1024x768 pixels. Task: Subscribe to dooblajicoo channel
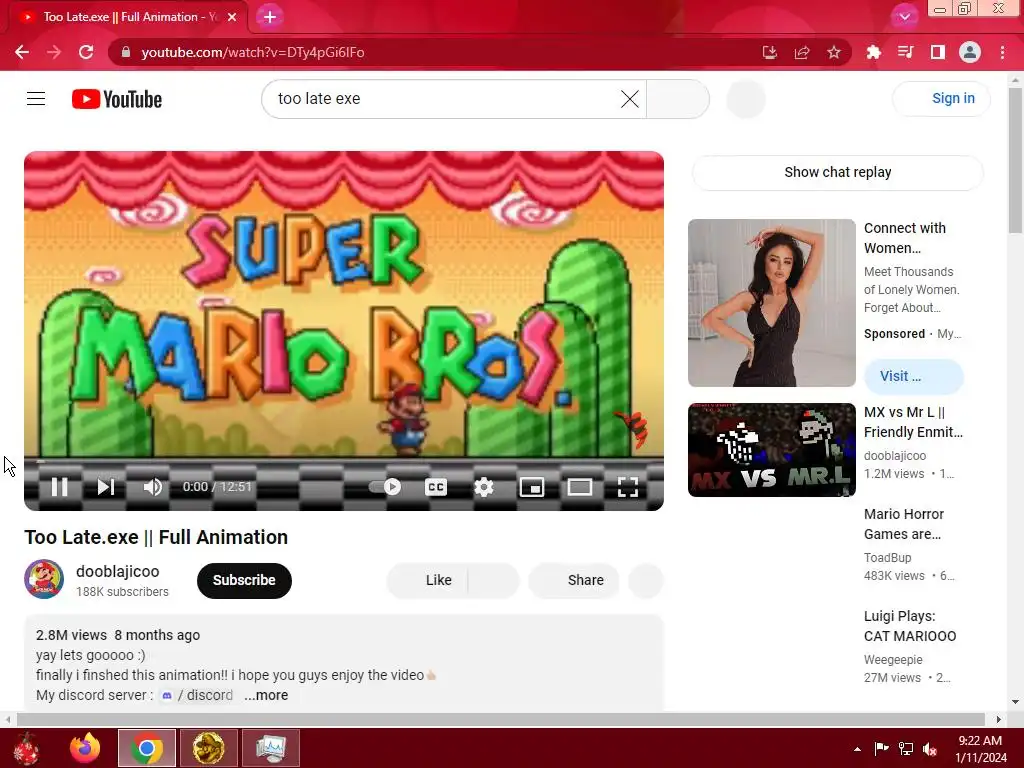click(244, 581)
